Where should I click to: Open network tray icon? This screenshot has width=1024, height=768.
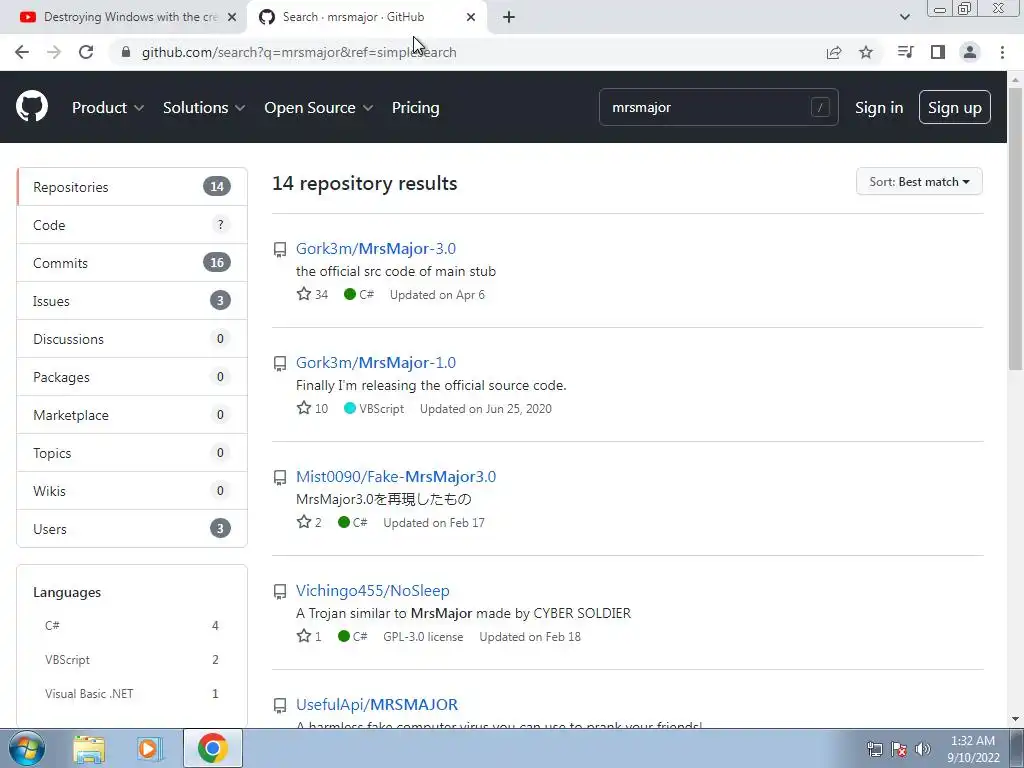pyautogui.click(x=874, y=749)
